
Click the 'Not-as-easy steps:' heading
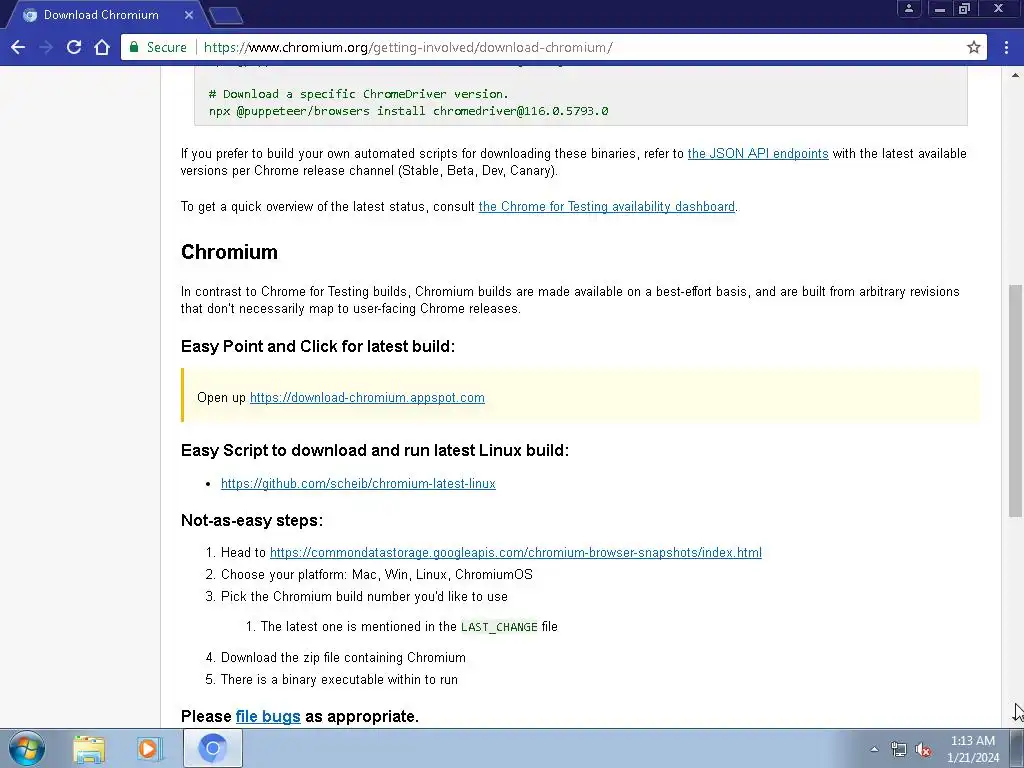pos(252,520)
